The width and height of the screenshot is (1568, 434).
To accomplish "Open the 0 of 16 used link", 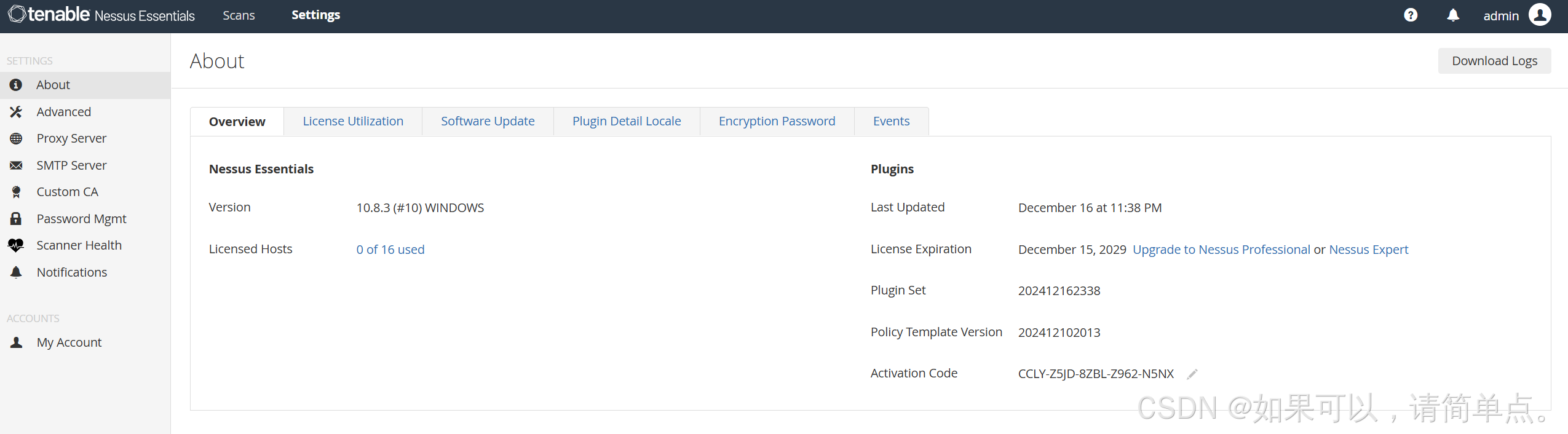I will [x=390, y=250].
